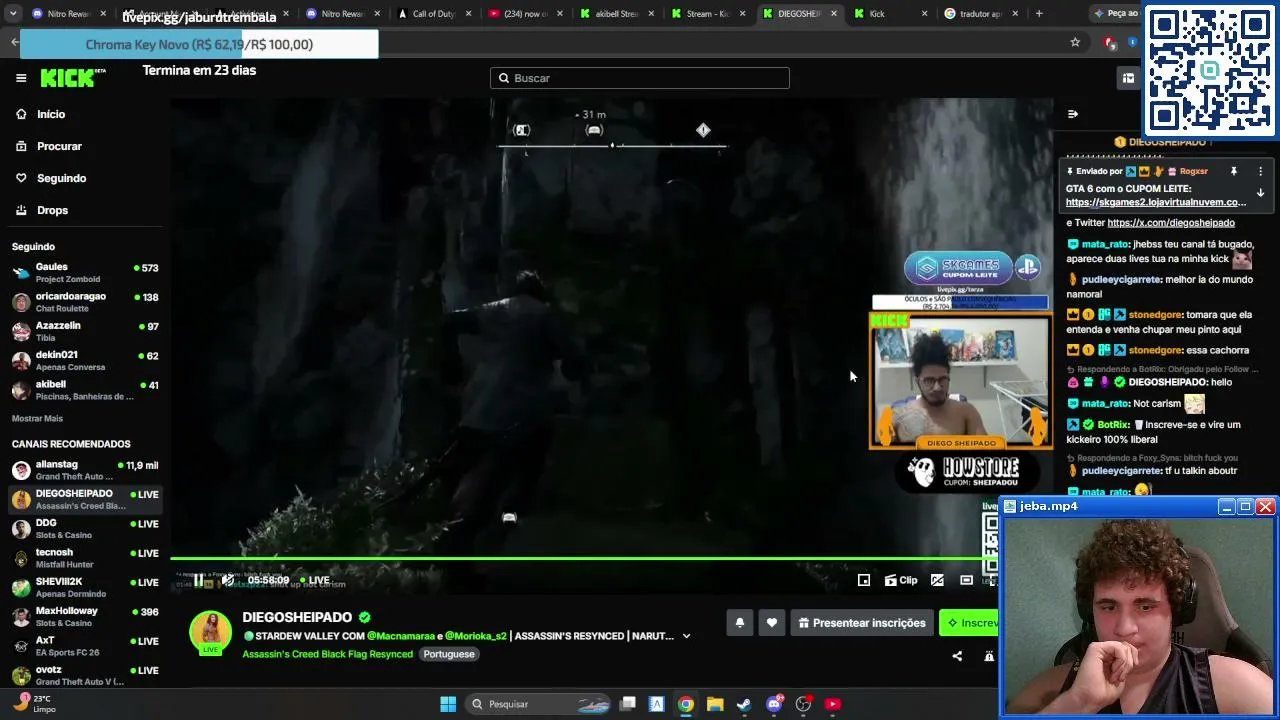
Task: Go back with browser back arrow
Action: pos(14,42)
